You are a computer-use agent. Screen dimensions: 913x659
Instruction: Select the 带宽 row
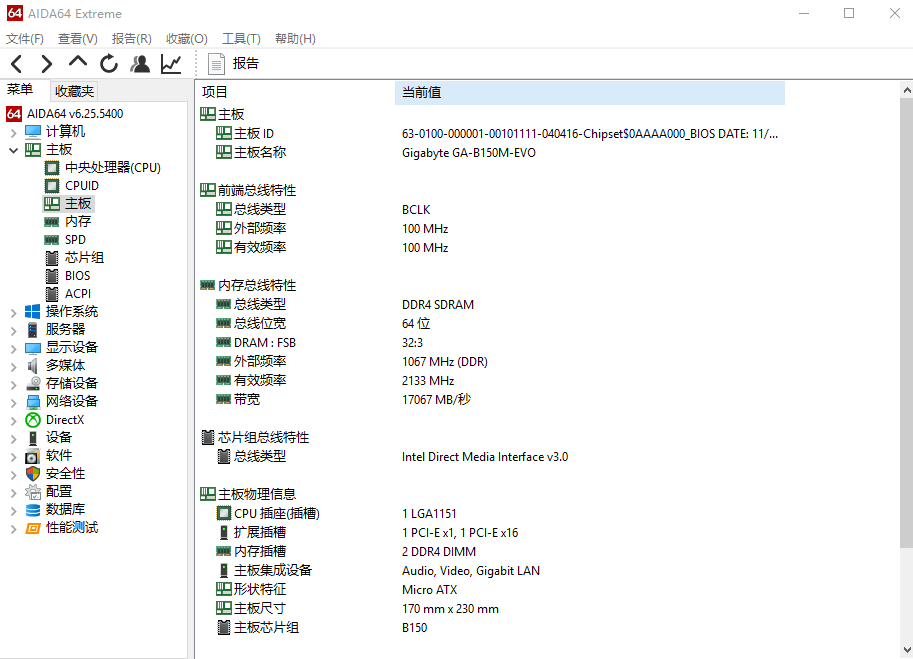pos(493,400)
